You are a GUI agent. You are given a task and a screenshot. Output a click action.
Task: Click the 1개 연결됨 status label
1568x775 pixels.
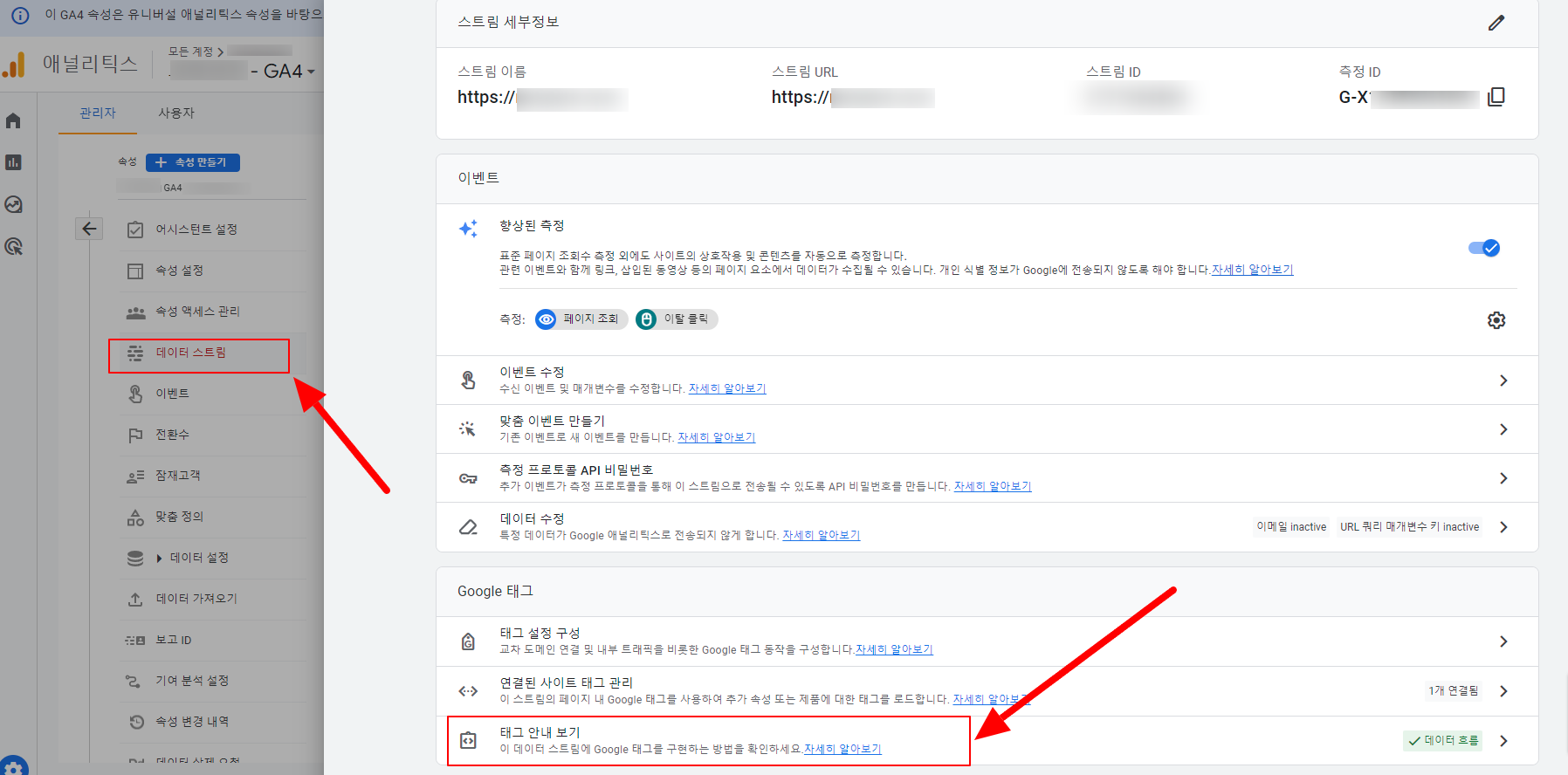pyautogui.click(x=1454, y=691)
